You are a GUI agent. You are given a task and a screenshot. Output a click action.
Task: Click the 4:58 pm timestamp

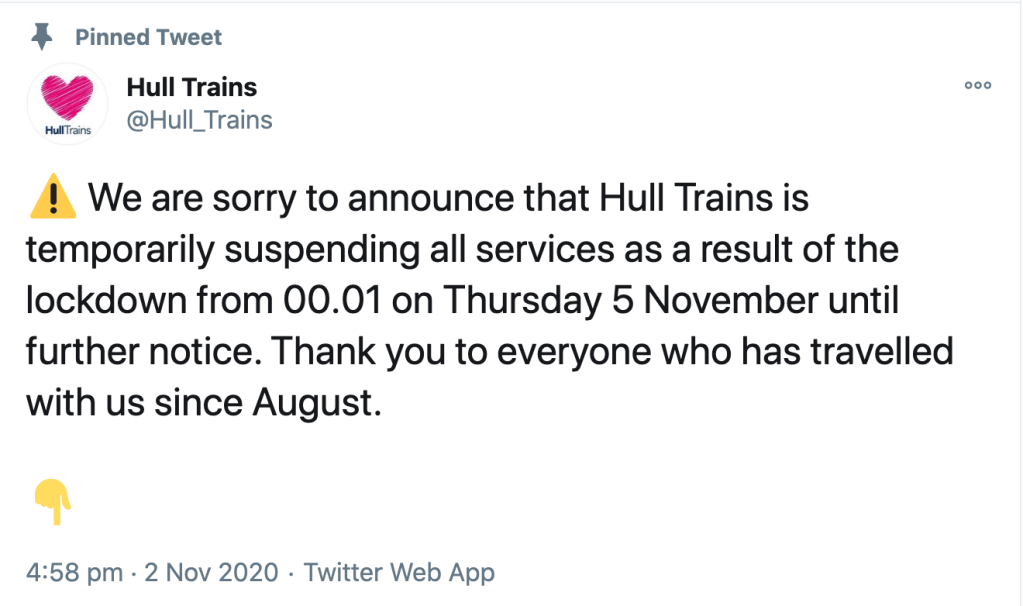(x=74, y=573)
